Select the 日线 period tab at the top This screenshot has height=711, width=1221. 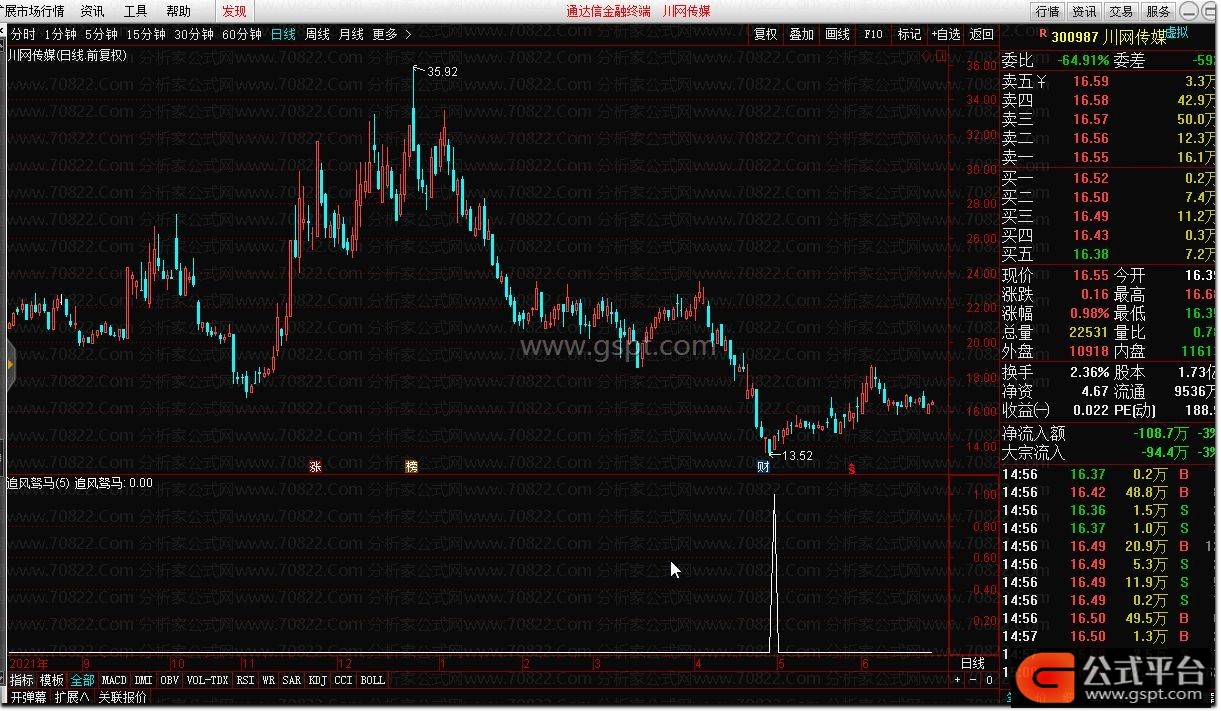click(x=284, y=34)
